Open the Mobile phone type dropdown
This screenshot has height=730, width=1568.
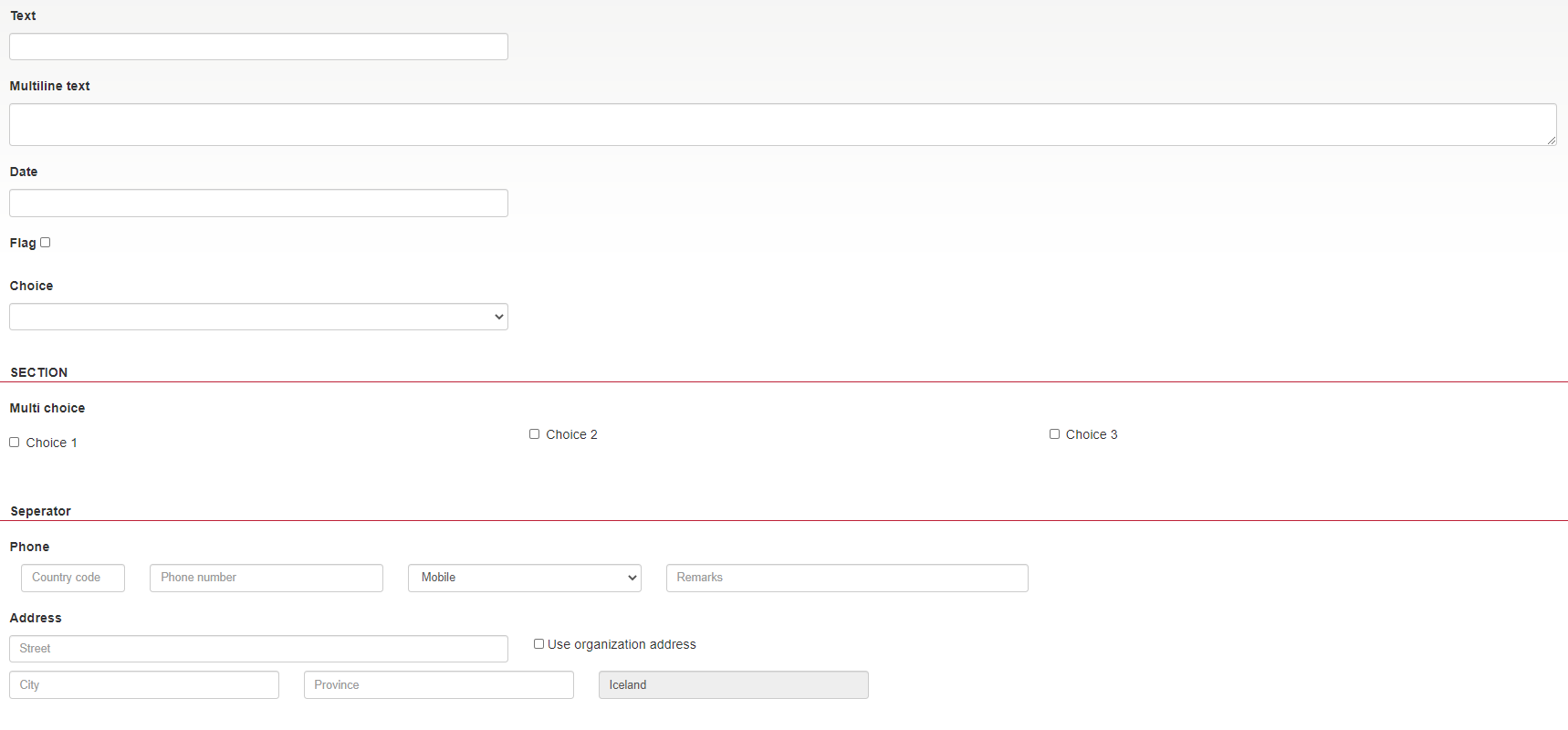pyautogui.click(x=524, y=578)
